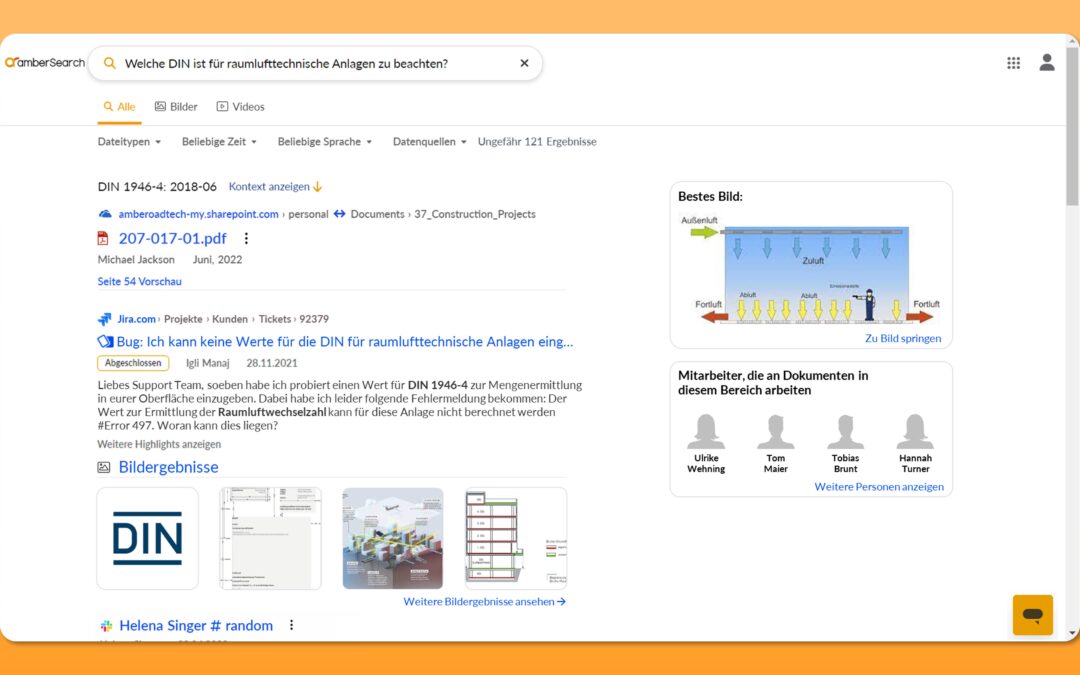Open Helena Singer # random result
Viewport: 1080px width, 675px height.
(x=196, y=625)
